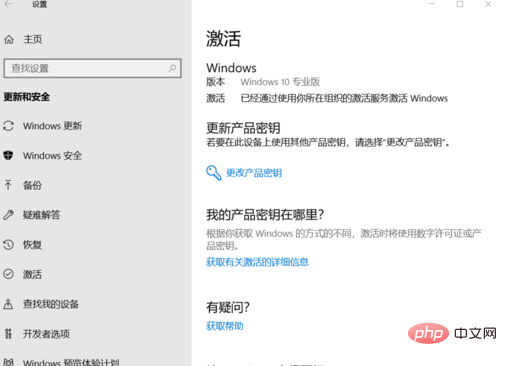Open the 疑难解答 troubleshoot section
The image size is (507, 366).
[x=41, y=215]
